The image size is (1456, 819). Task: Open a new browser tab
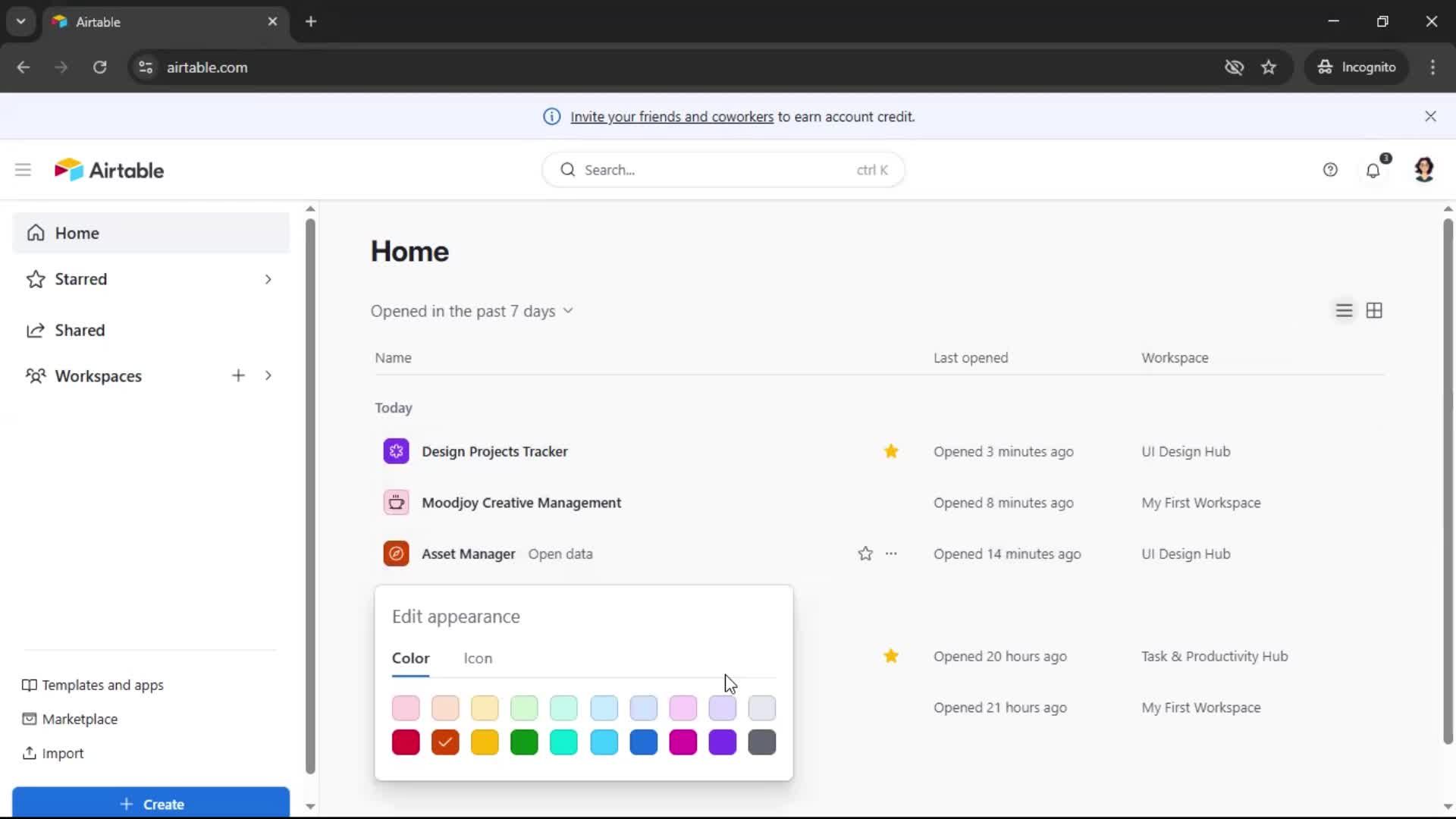tap(311, 21)
